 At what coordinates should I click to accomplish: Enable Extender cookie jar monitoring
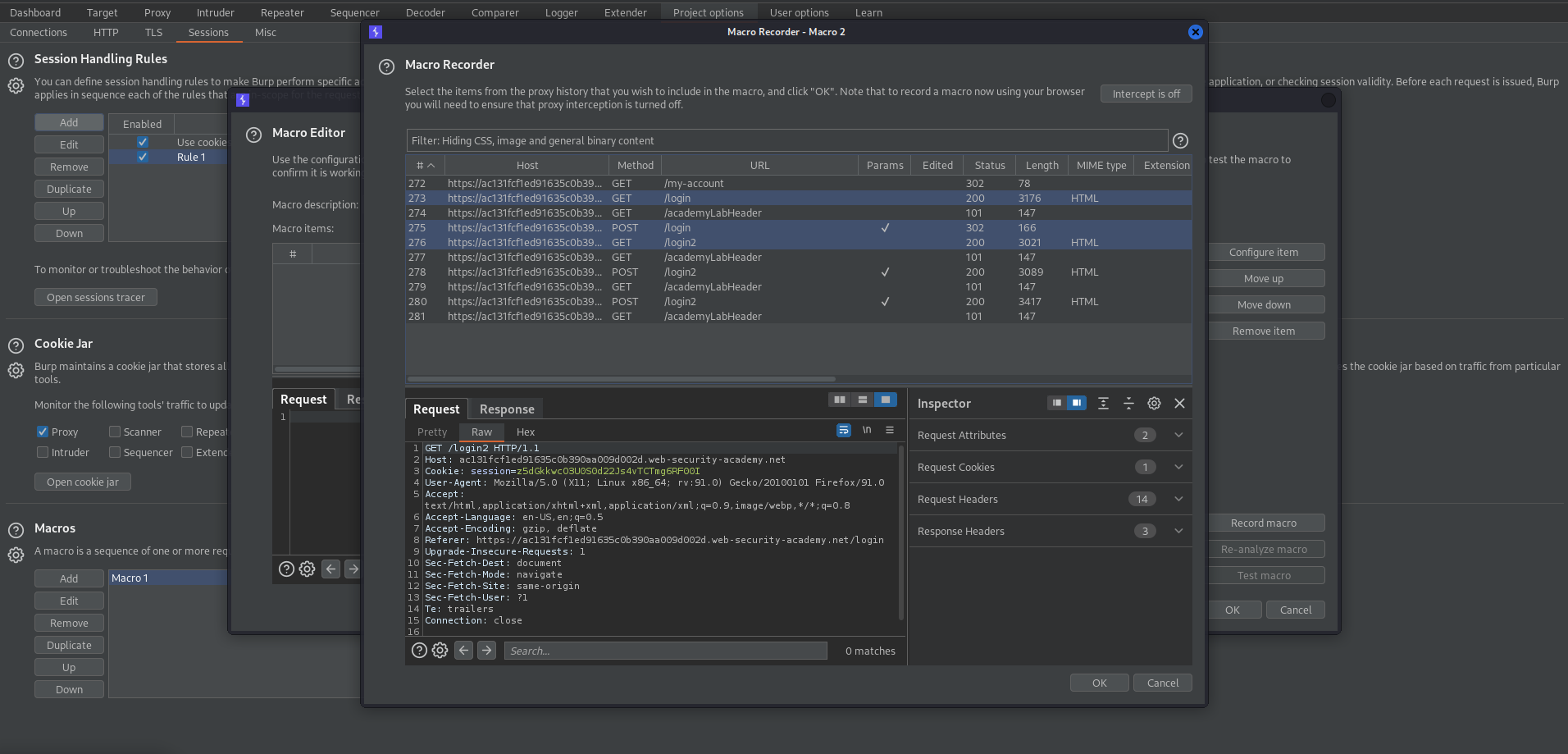coord(187,452)
